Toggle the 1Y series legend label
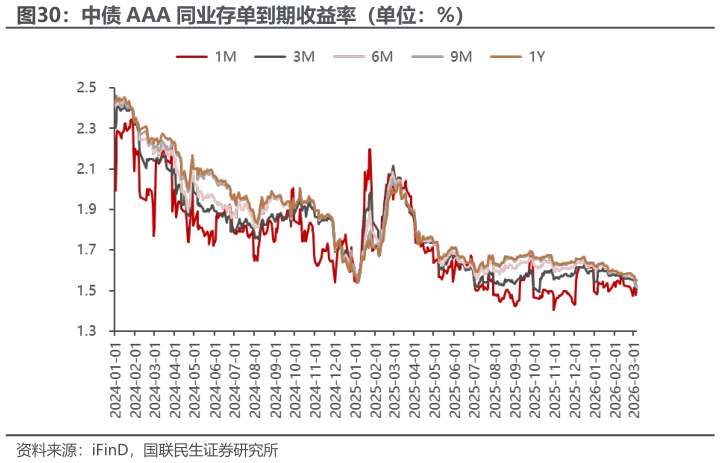 tap(537, 58)
